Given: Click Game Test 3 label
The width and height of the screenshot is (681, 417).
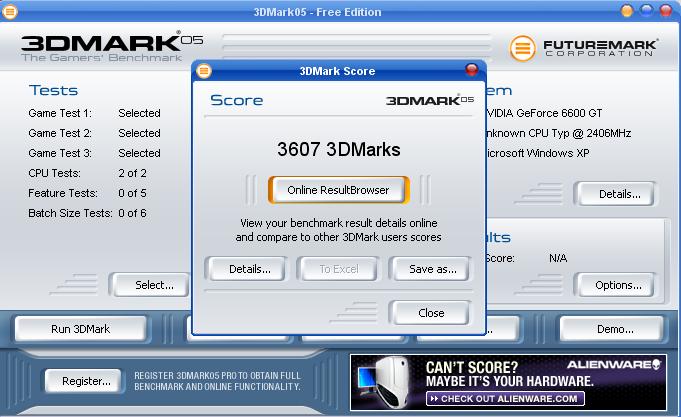Looking at the screenshot, I should [60, 153].
